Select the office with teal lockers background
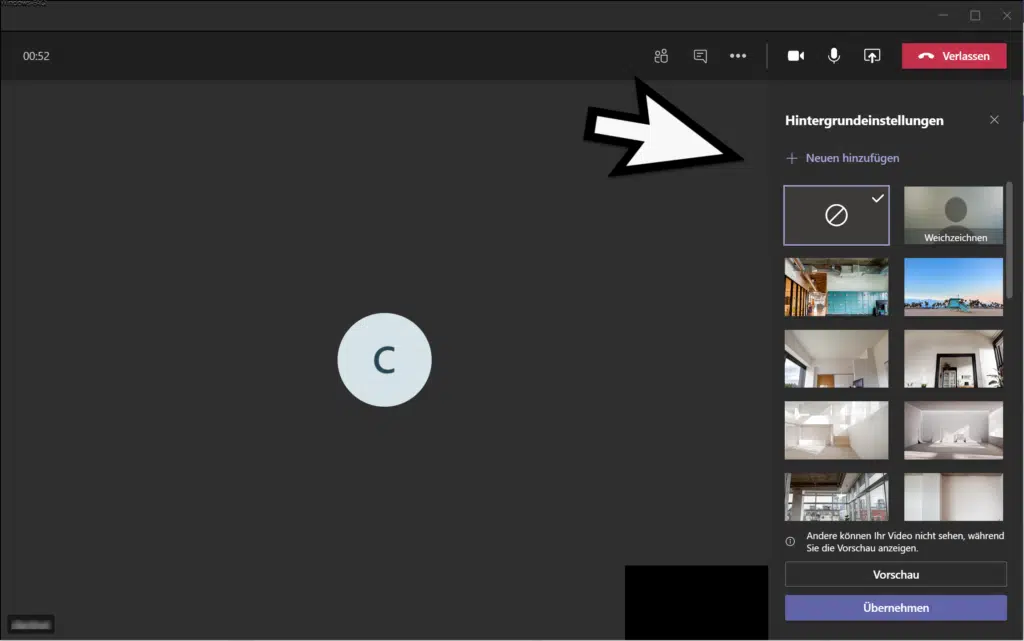This screenshot has width=1024, height=641. point(836,287)
